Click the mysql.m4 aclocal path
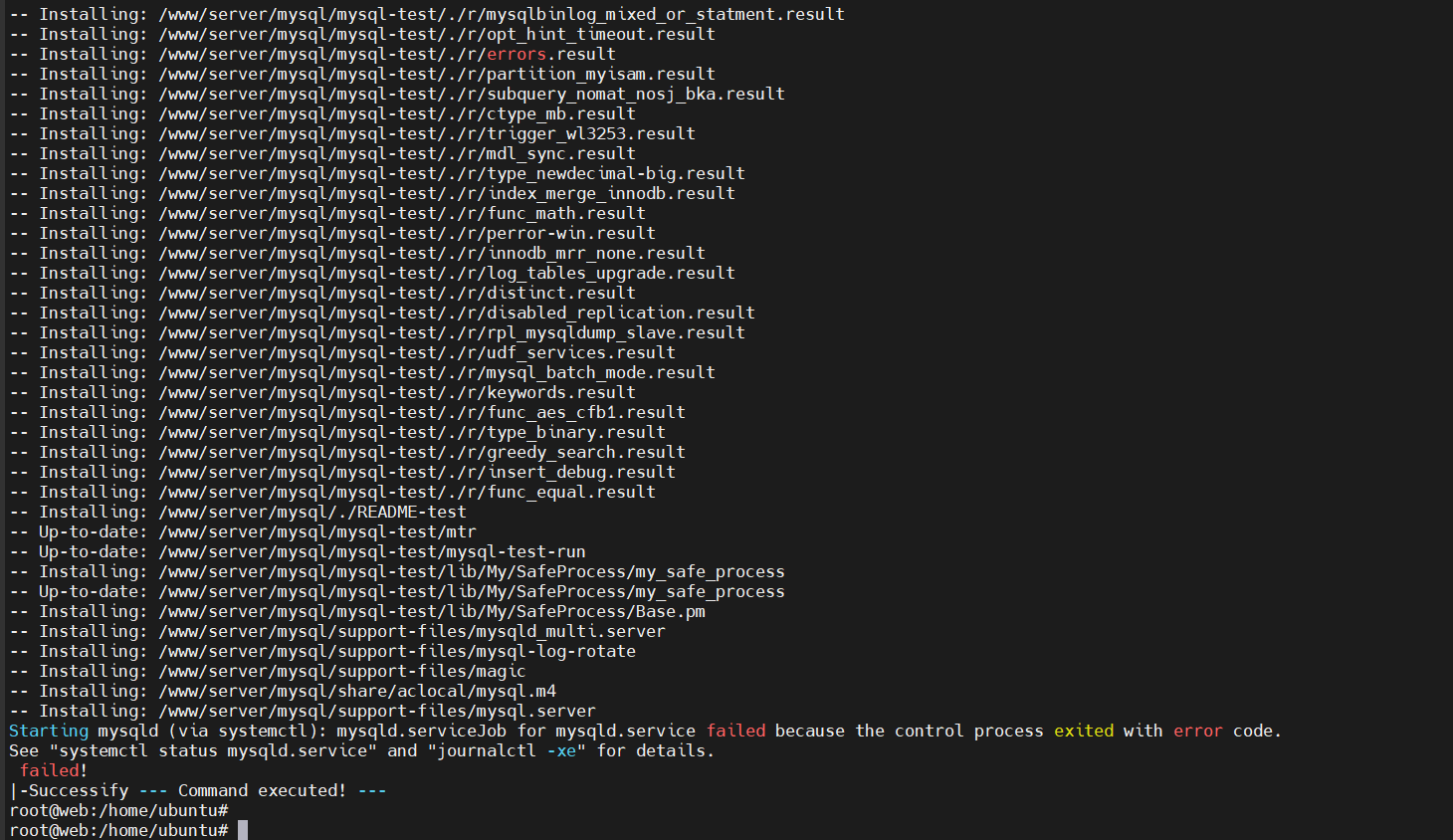 click(357, 691)
